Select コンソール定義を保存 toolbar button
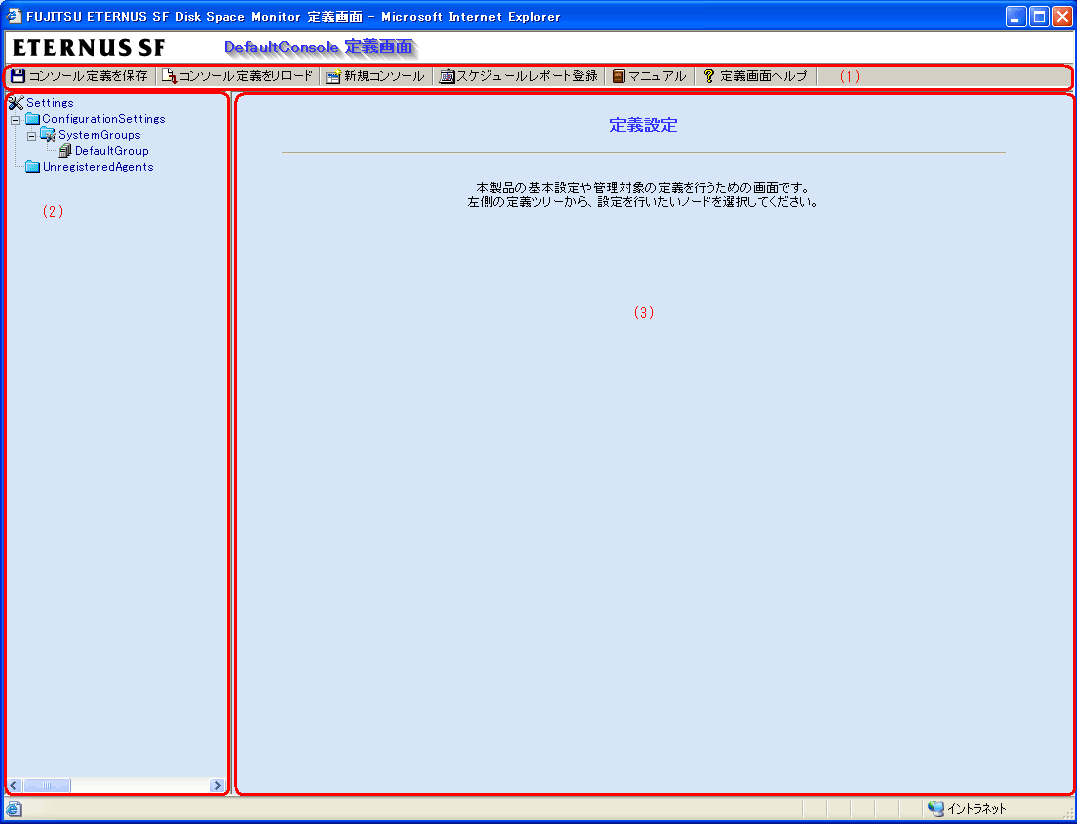Screen dimensions: 1079x825 pyautogui.click(x=80, y=76)
